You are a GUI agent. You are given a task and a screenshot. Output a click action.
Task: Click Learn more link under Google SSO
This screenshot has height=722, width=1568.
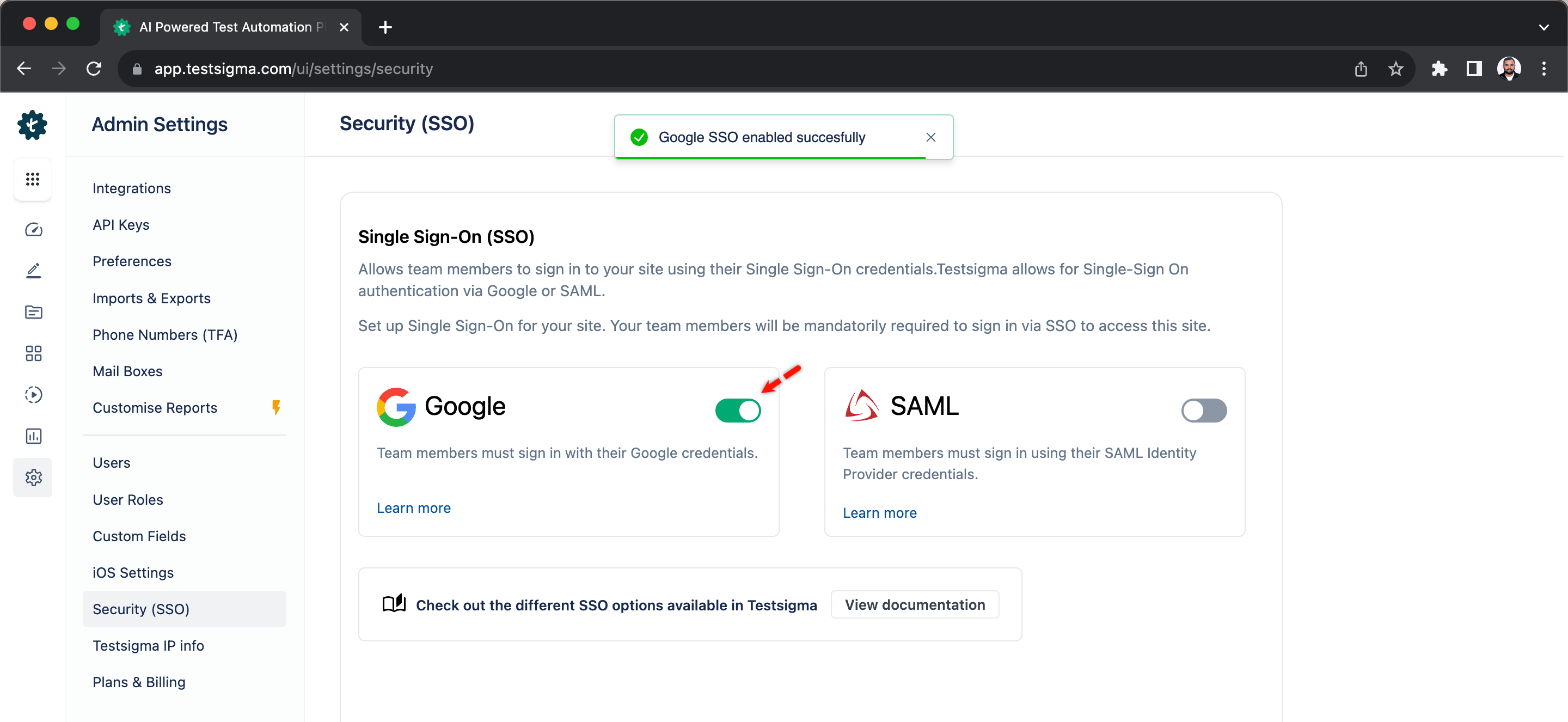click(x=414, y=508)
